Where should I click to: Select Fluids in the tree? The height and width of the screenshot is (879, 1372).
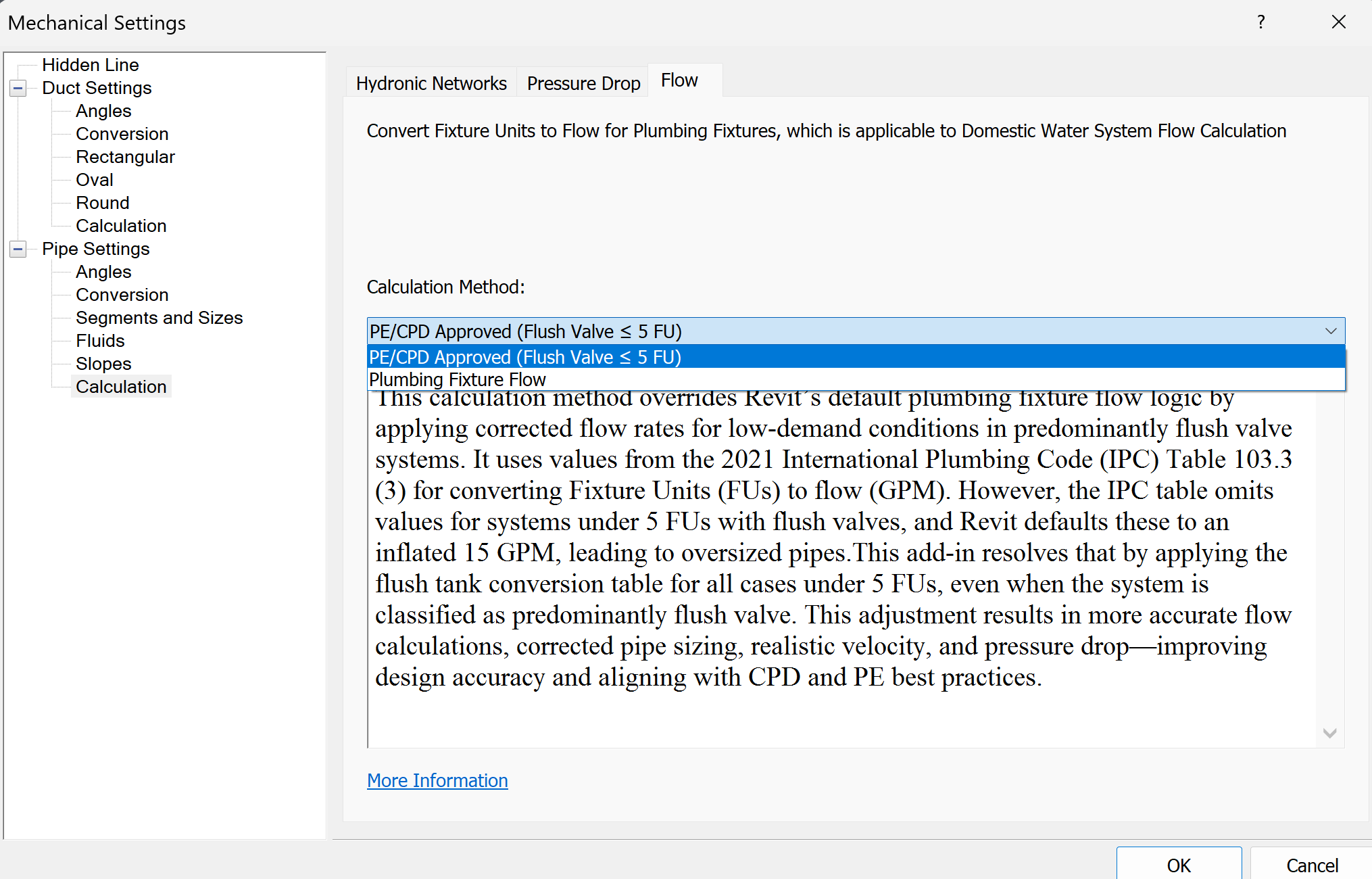pyautogui.click(x=100, y=341)
